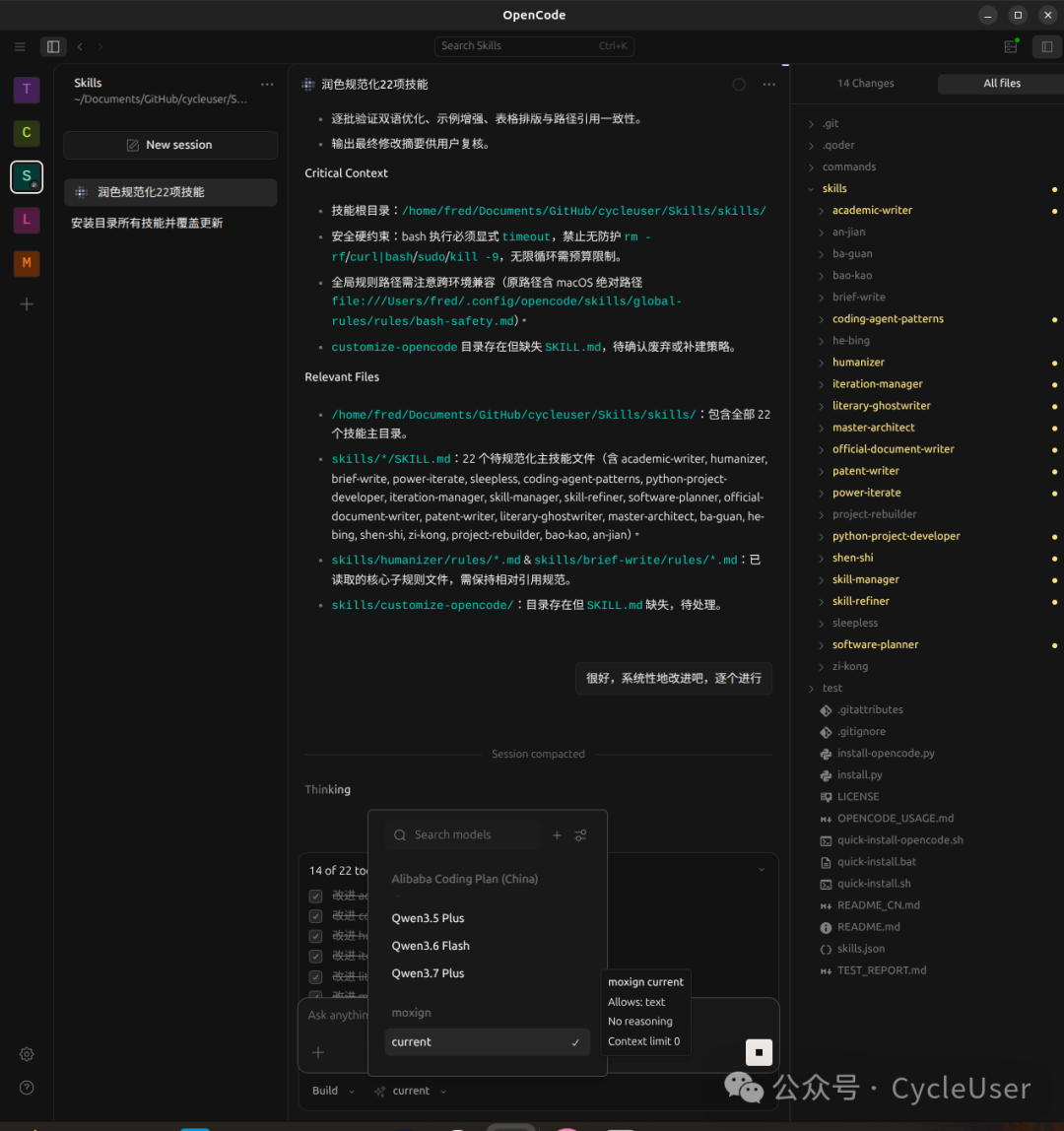The image size is (1064, 1131).
Task: Open model filter settings icon
Action: (580, 835)
